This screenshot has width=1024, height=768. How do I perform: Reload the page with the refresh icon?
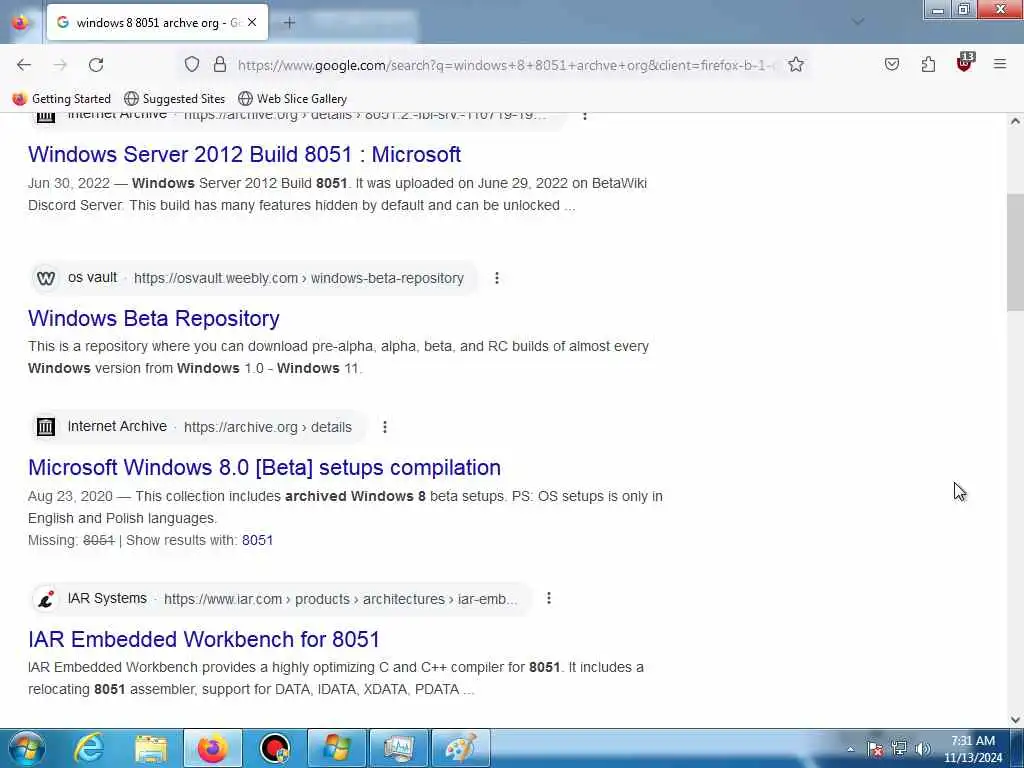coord(96,65)
